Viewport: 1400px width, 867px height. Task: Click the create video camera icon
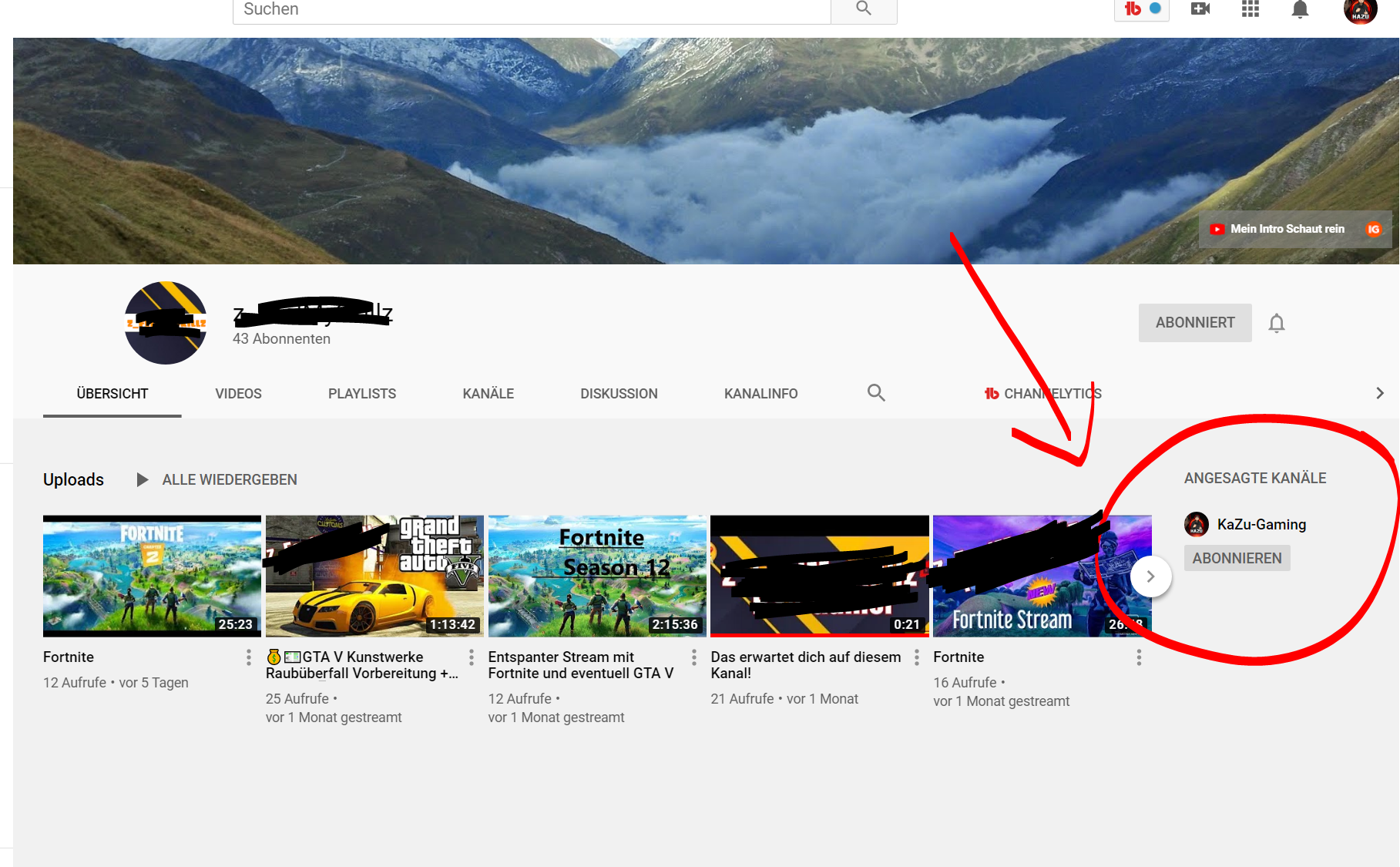1200,9
